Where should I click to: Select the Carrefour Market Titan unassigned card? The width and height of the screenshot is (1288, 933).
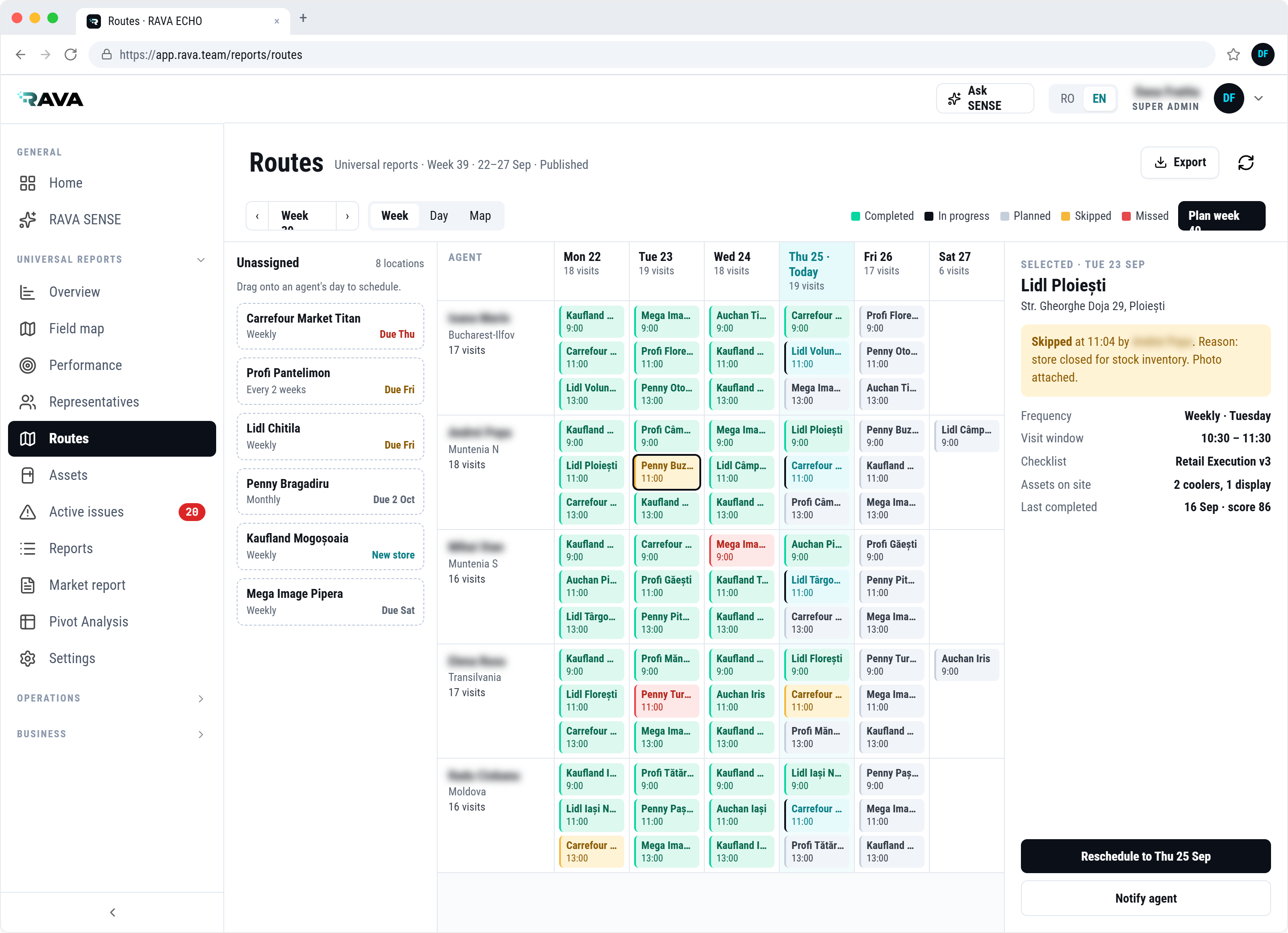coord(330,326)
